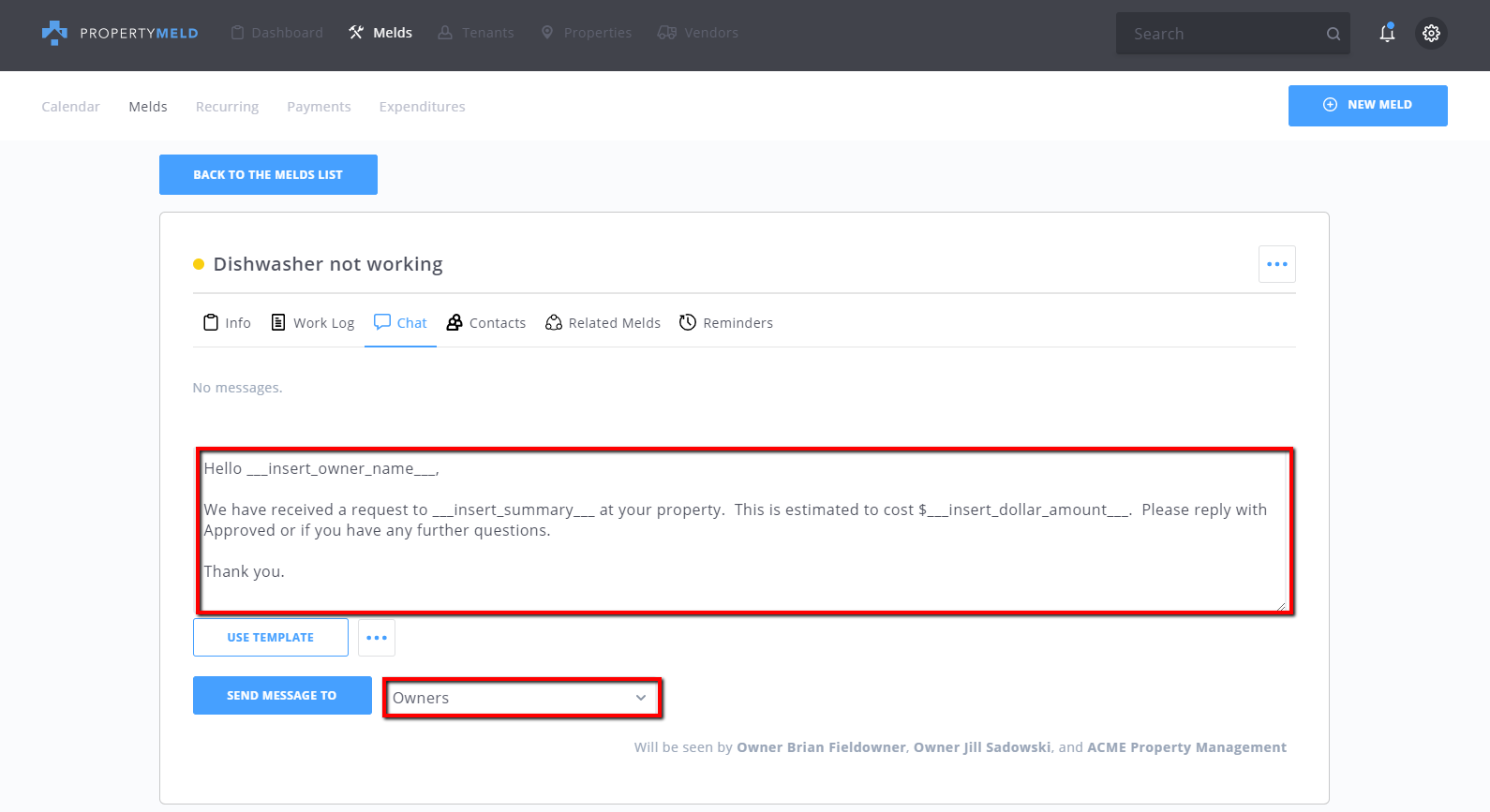Open the Work Log tab
The image size is (1490, 812).
(x=313, y=322)
